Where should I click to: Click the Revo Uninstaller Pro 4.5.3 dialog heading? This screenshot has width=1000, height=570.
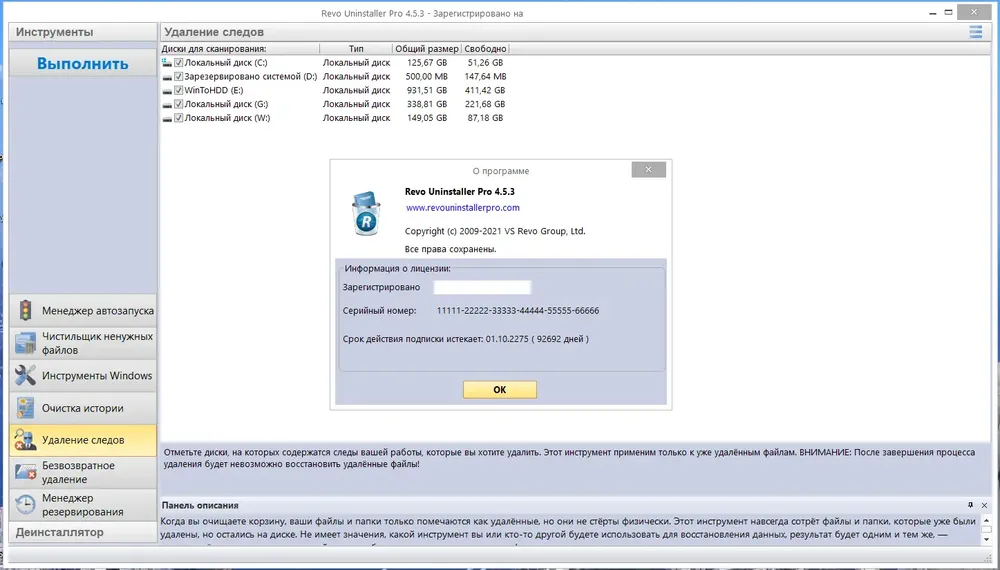[x=459, y=191]
